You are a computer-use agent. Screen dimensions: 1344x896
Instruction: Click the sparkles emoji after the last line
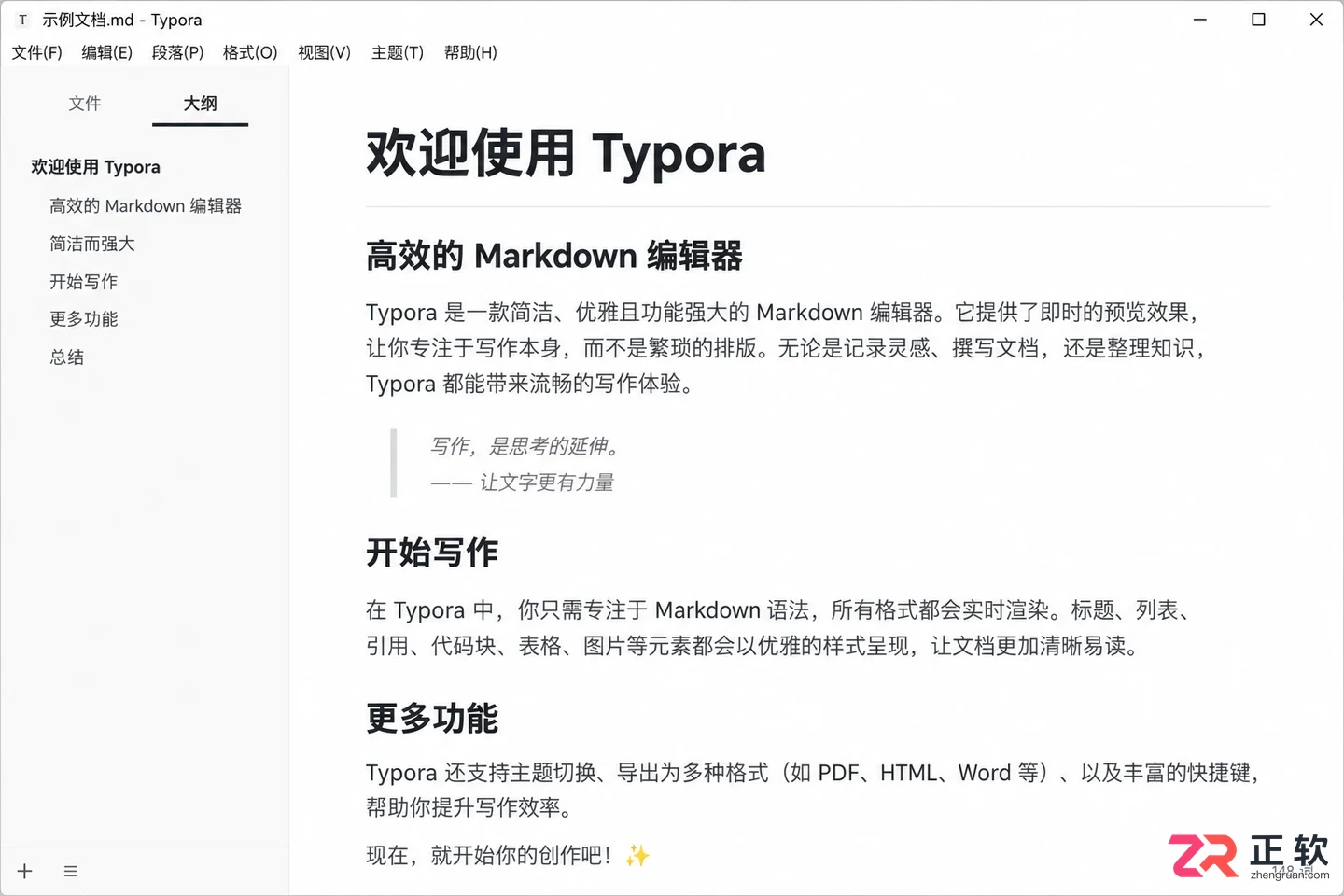637,855
